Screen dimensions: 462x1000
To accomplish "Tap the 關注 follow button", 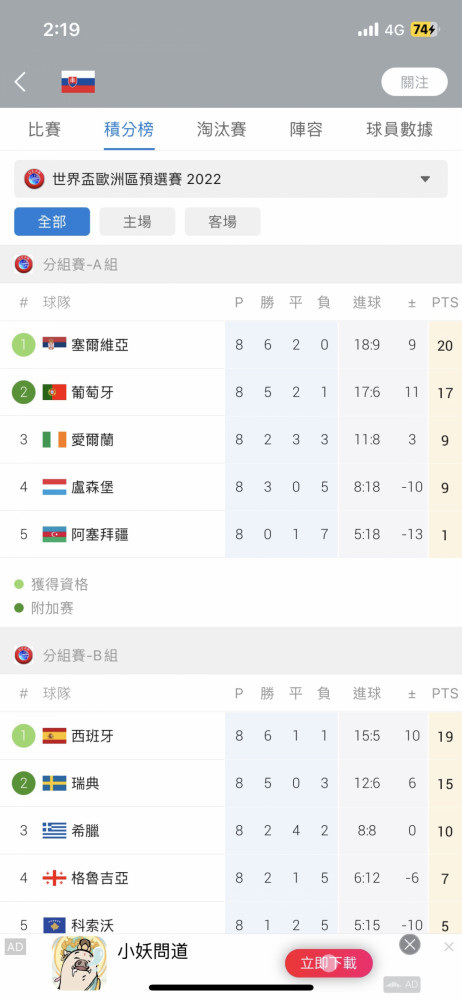I will pos(415,82).
